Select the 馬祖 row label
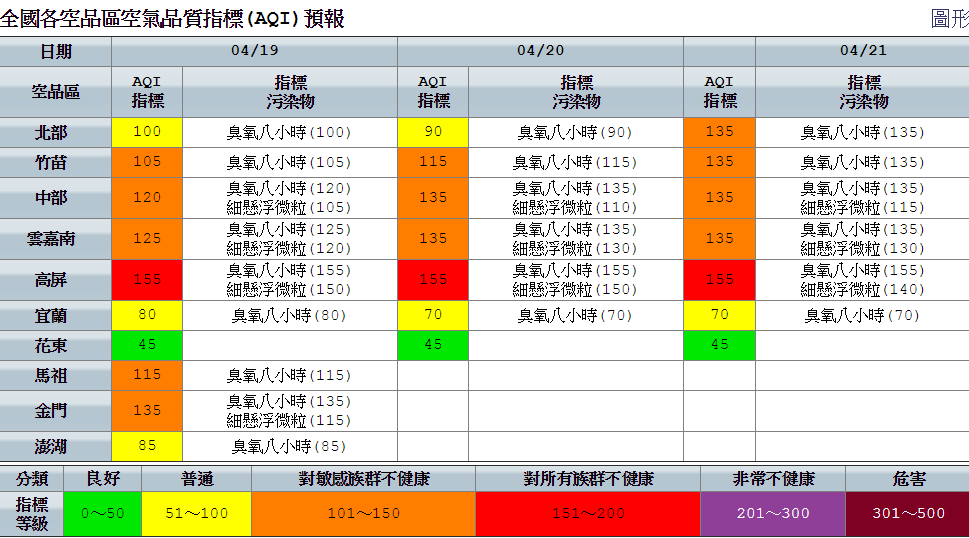The height and width of the screenshot is (538, 969). pos(56,376)
